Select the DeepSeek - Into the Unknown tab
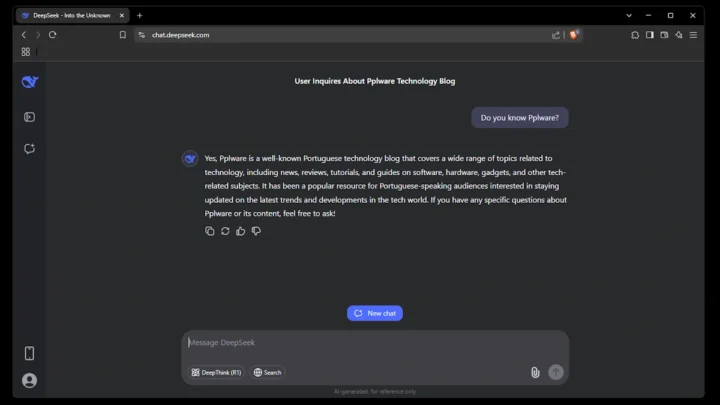 pyautogui.click(x=70, y=15)
